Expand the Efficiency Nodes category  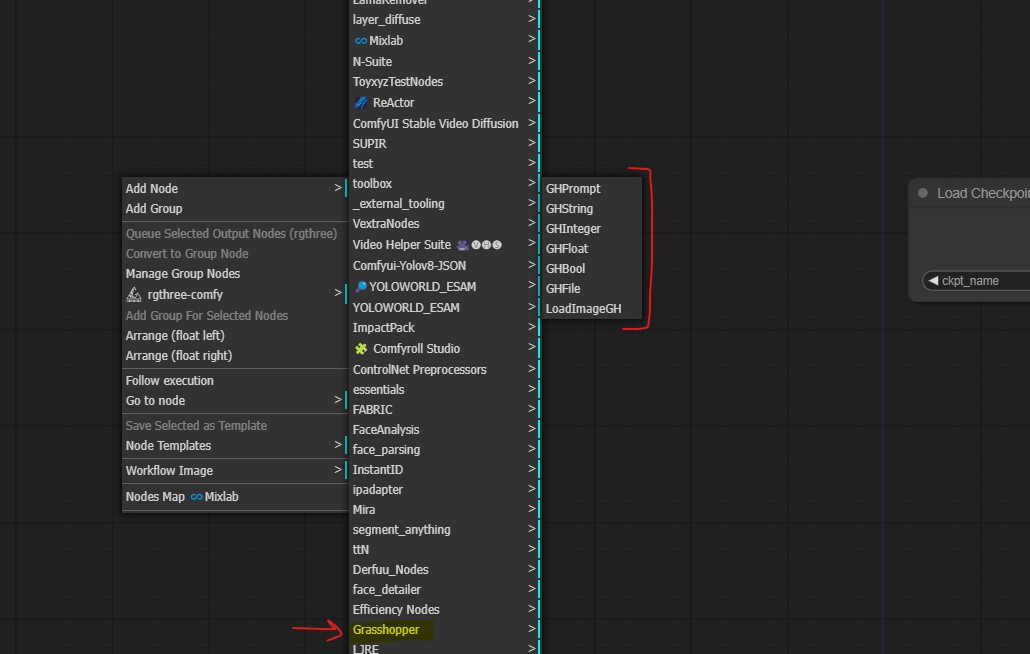click(444, 610)
